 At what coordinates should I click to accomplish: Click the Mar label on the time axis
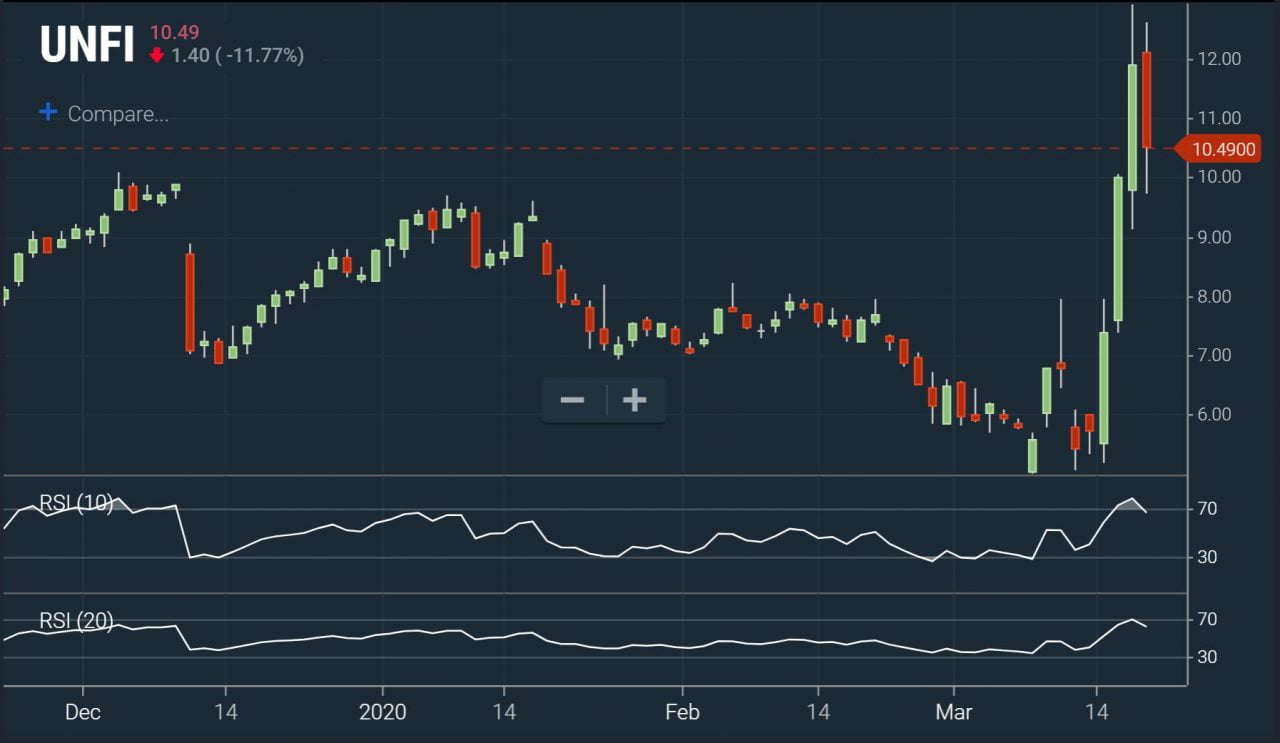pos(955,712)
